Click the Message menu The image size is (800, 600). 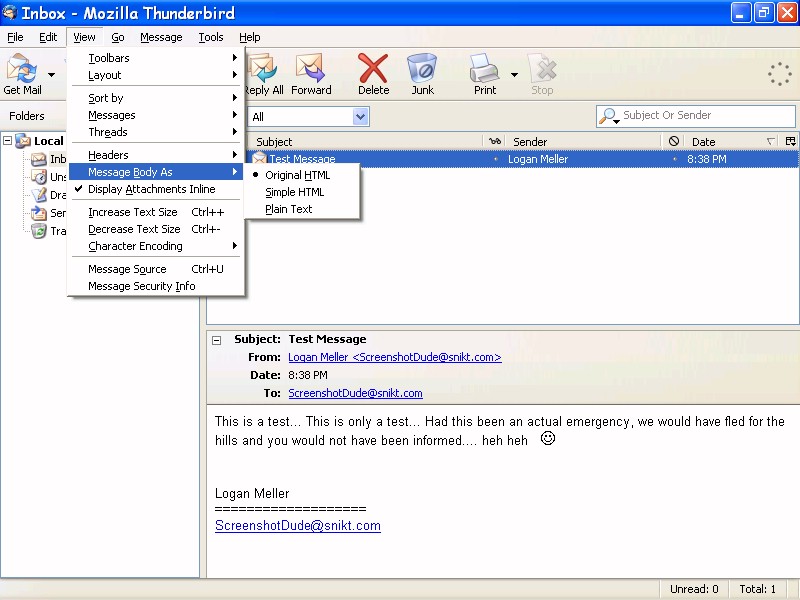pos(161,37)
